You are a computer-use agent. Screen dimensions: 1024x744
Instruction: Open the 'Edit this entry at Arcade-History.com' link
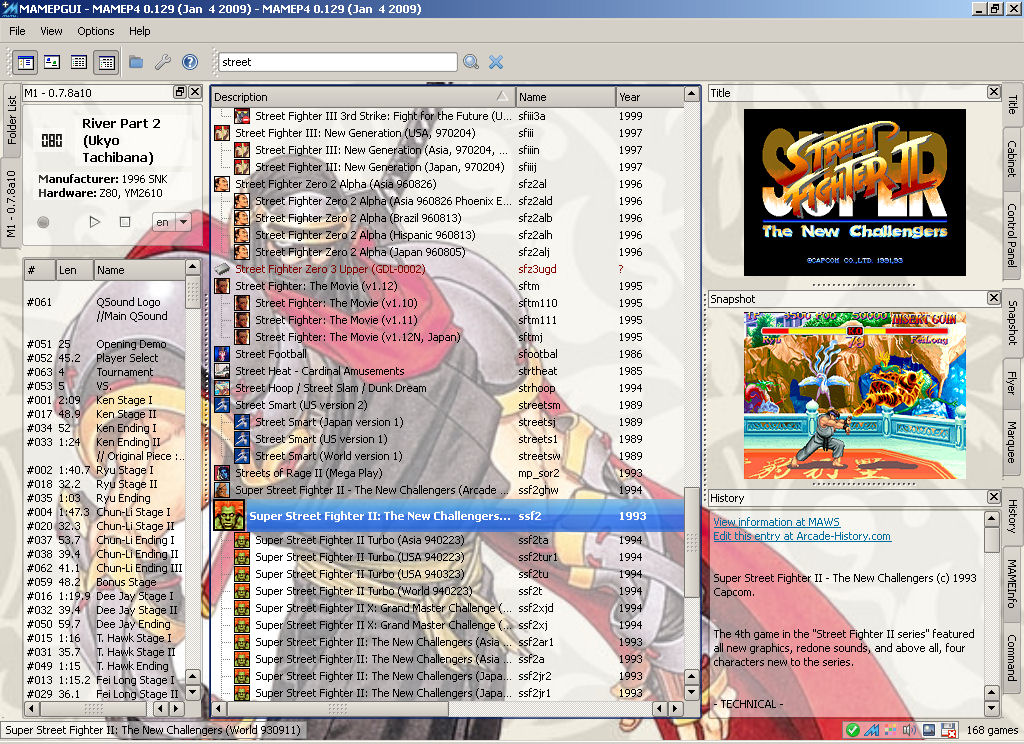[802, 536]
